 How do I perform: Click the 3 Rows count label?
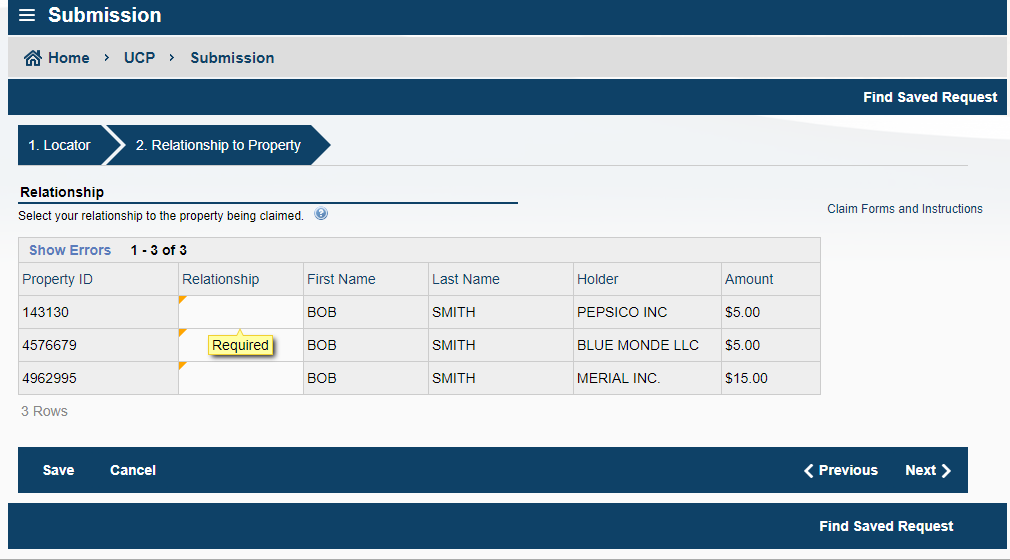[44, 411]
